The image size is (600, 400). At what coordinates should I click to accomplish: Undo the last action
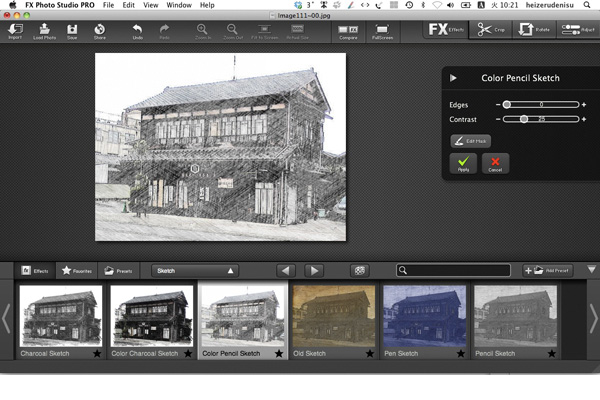click(x=137, y=31)
